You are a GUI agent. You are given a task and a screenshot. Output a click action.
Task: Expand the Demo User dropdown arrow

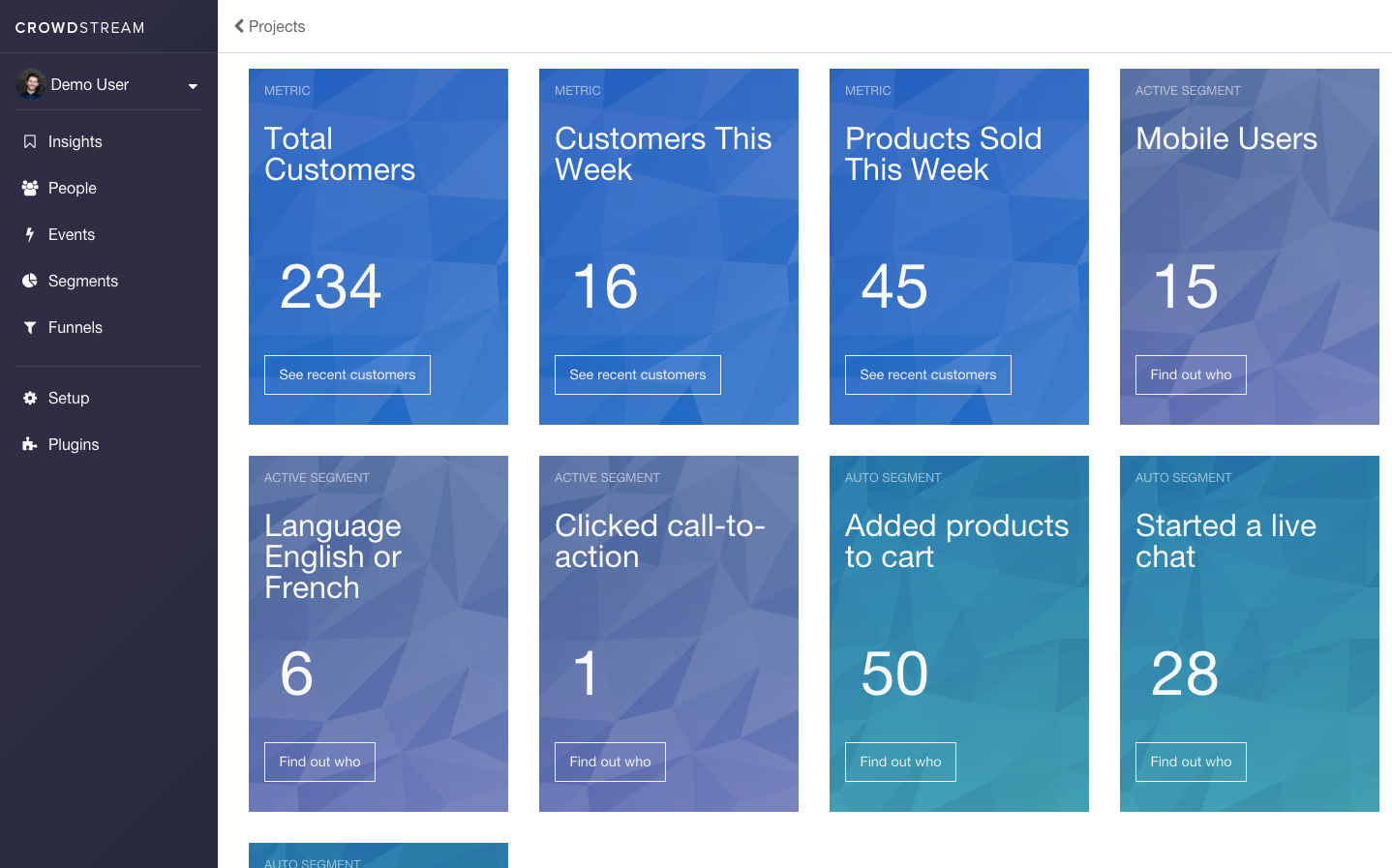click(x=193, y=86)
